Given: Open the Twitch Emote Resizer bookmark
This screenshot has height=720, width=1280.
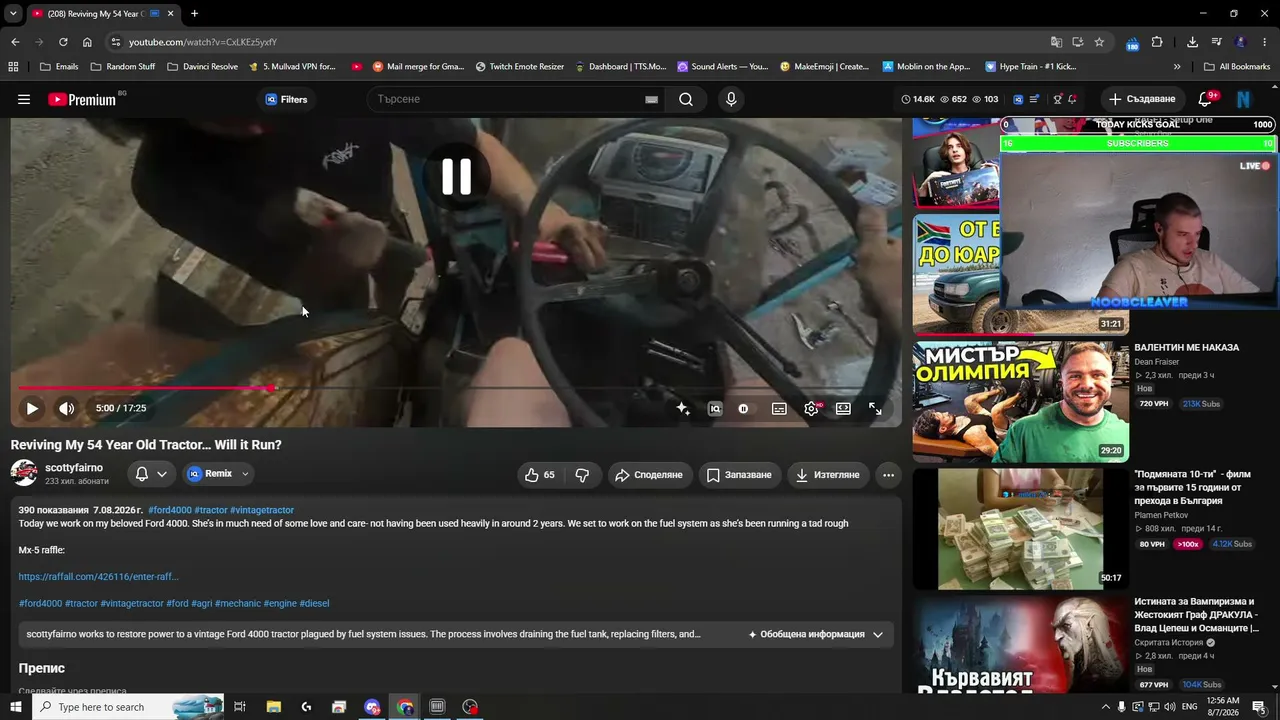Looking at the screenshot, I should pyautogui.click(x=520, y=67).
